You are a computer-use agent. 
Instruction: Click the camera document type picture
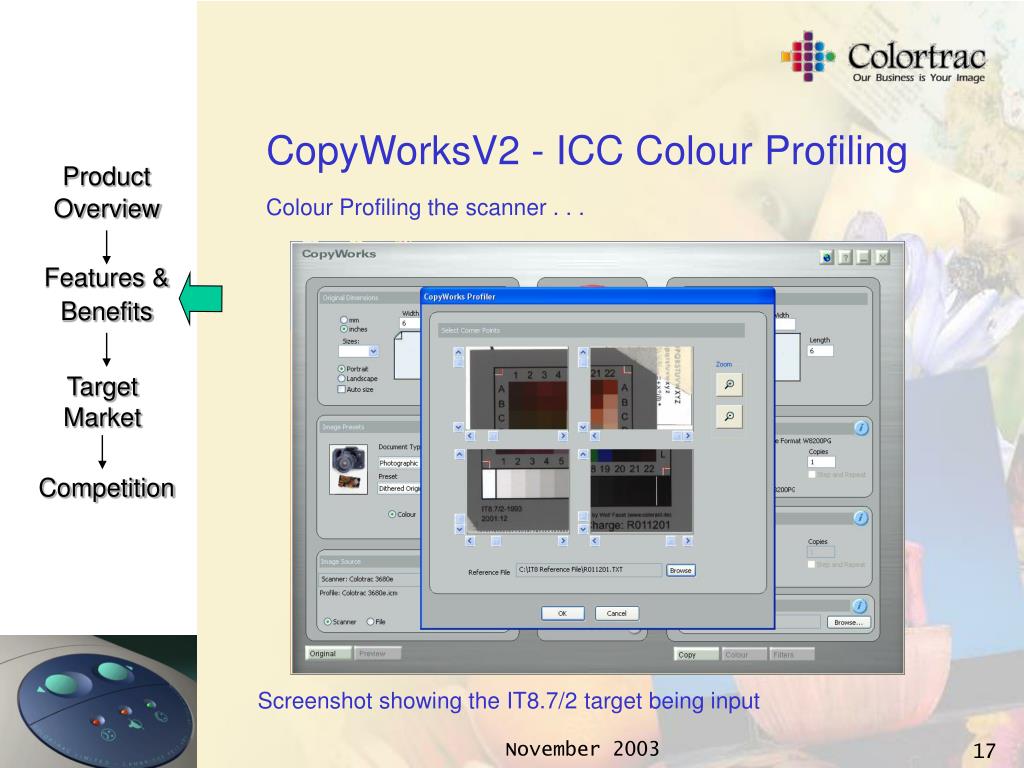[x=348, y=469]
